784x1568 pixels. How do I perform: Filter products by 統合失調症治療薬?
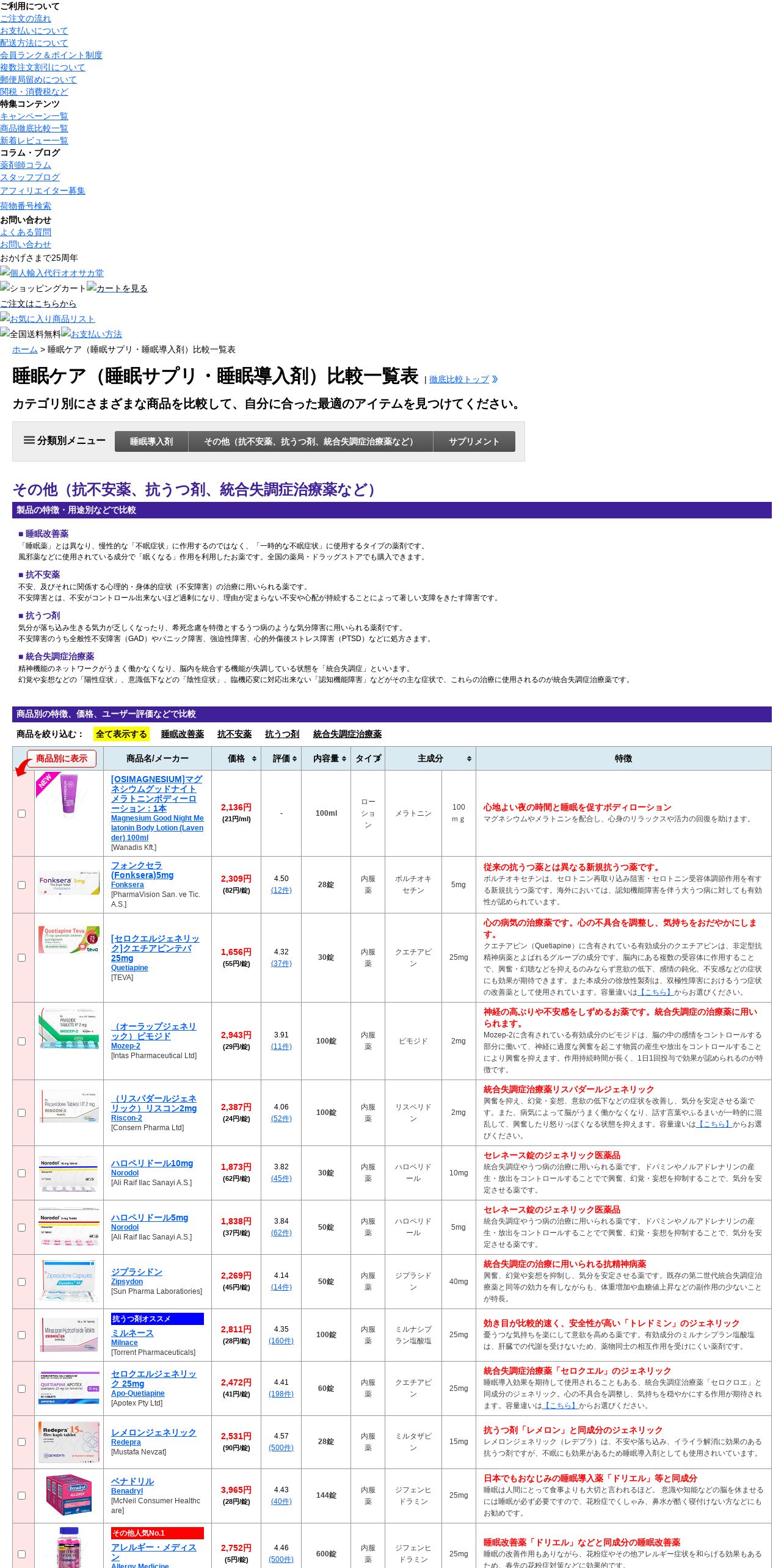[x=347, y=734]
